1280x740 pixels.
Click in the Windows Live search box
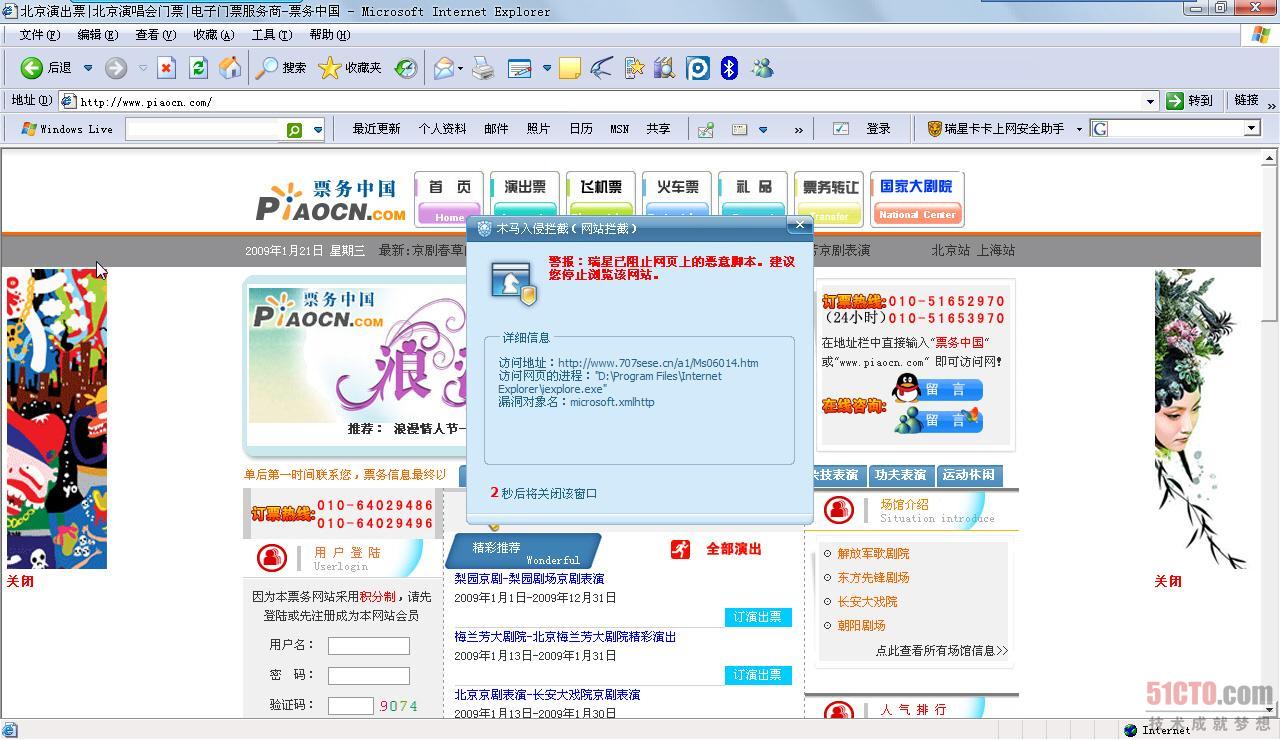(x=205, y=129)
